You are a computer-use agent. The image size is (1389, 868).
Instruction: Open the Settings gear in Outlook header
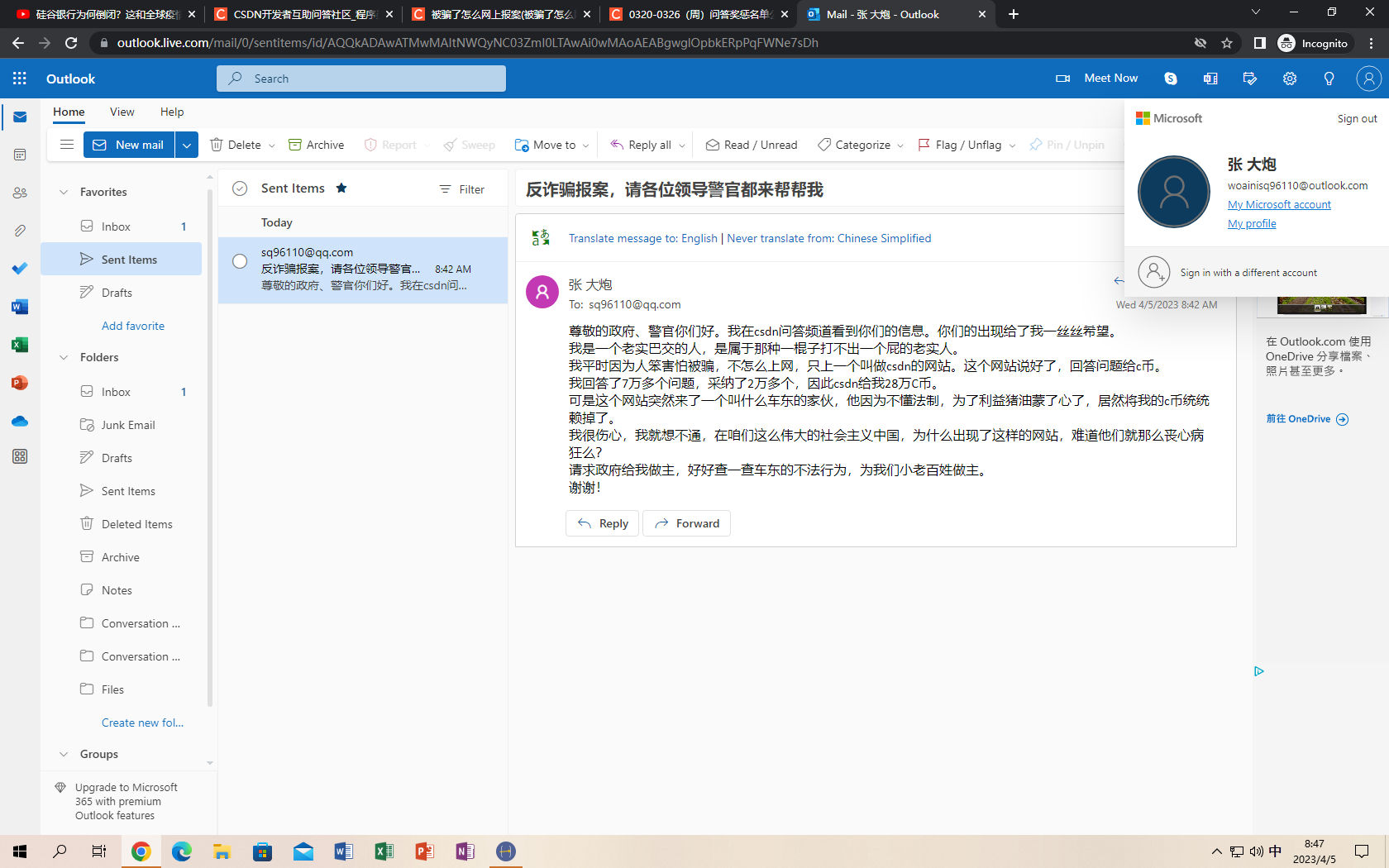(x=1290, y=79)
